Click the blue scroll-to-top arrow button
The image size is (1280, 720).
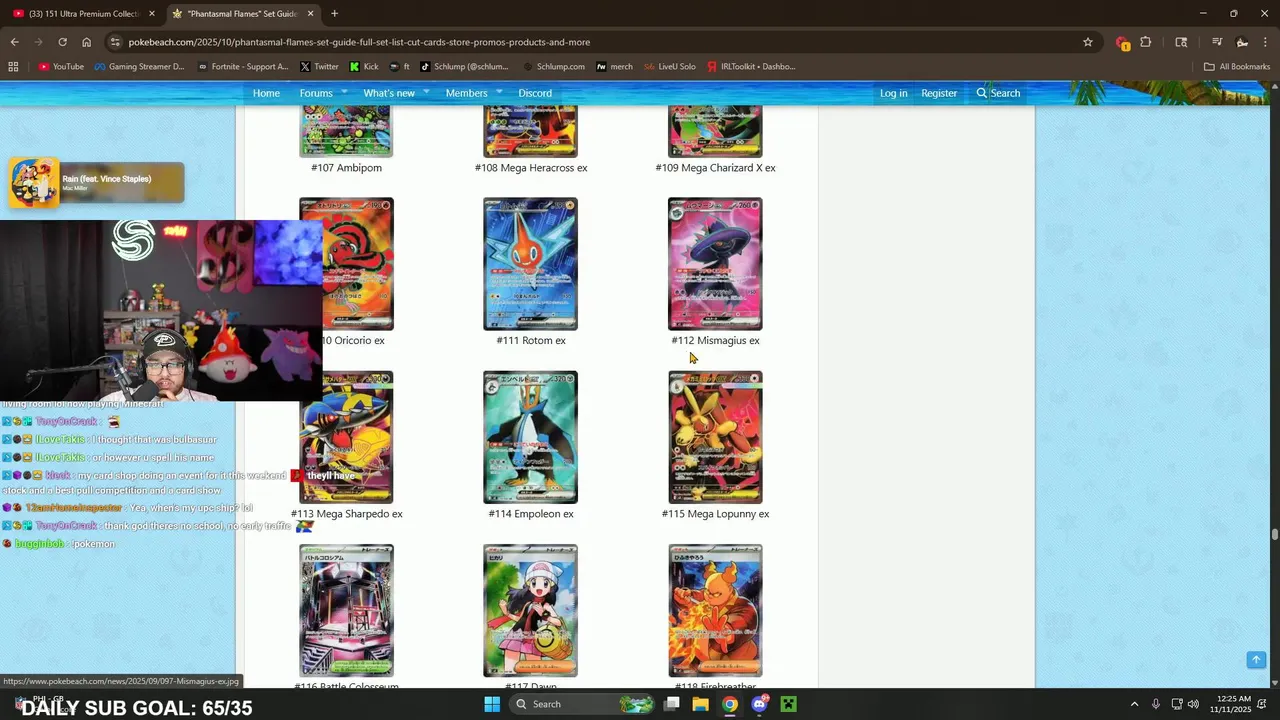tap(1256, 660)
